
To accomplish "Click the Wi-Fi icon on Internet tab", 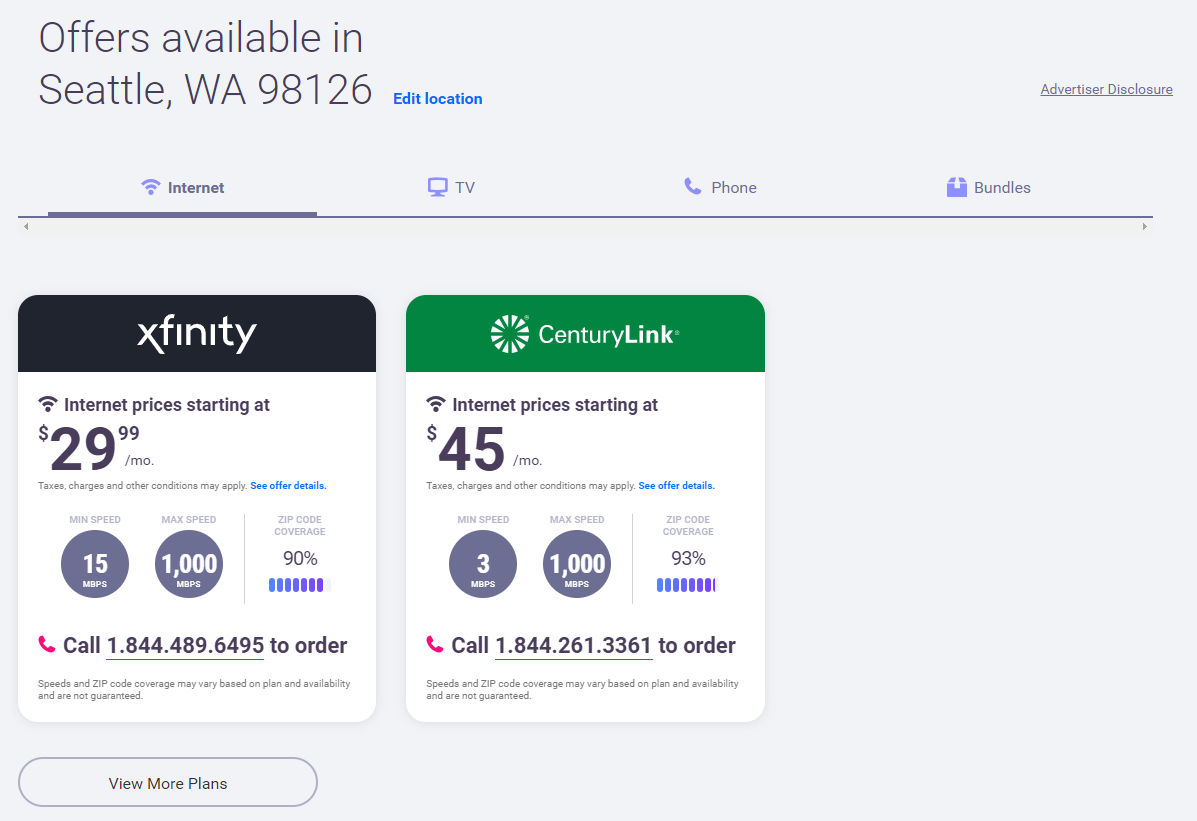I will point(151,187).
